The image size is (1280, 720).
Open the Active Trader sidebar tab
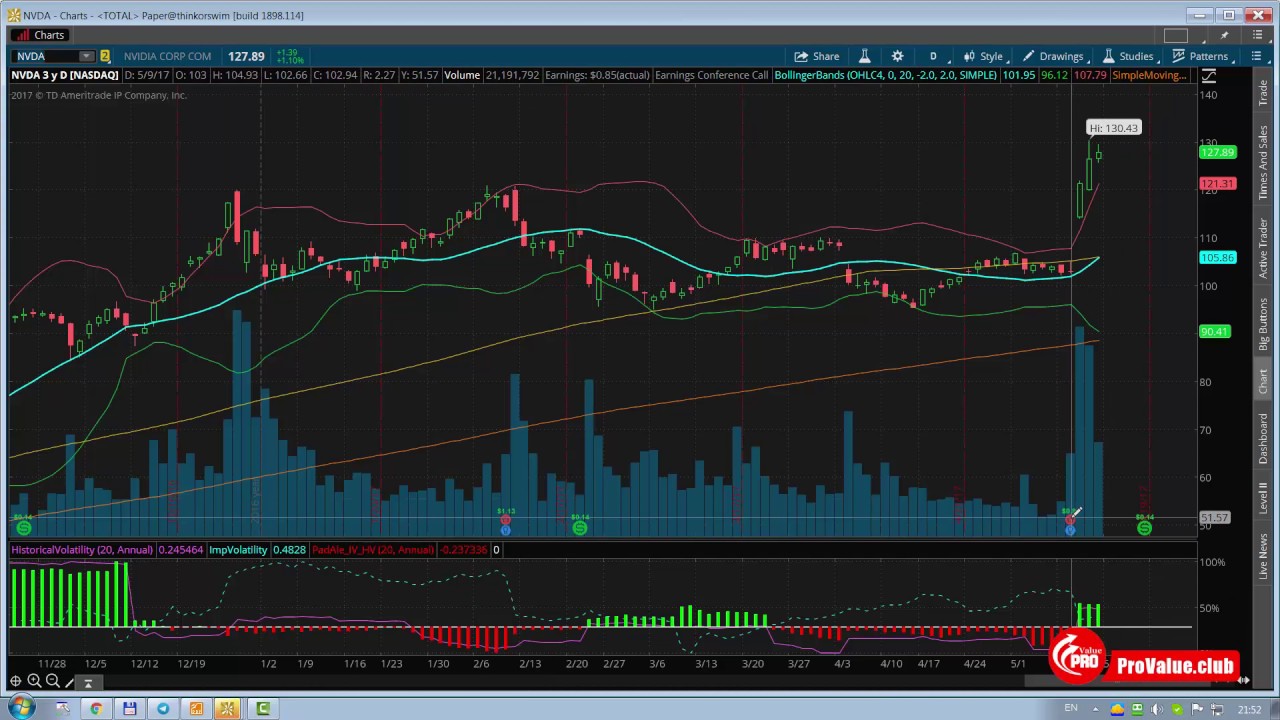click(x=1263, y=248)
